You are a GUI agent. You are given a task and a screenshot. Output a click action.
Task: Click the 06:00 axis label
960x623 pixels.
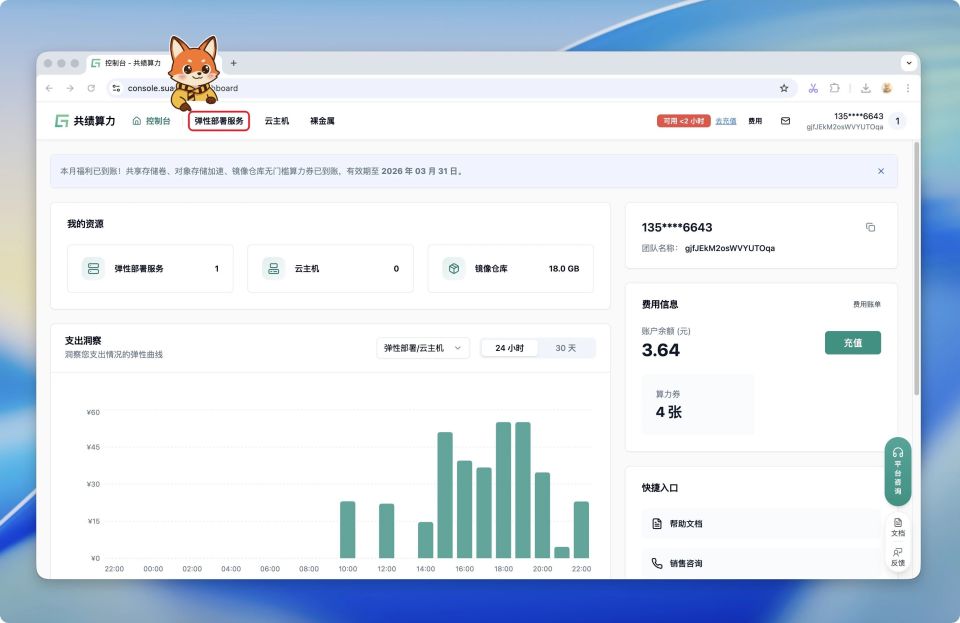270,569
